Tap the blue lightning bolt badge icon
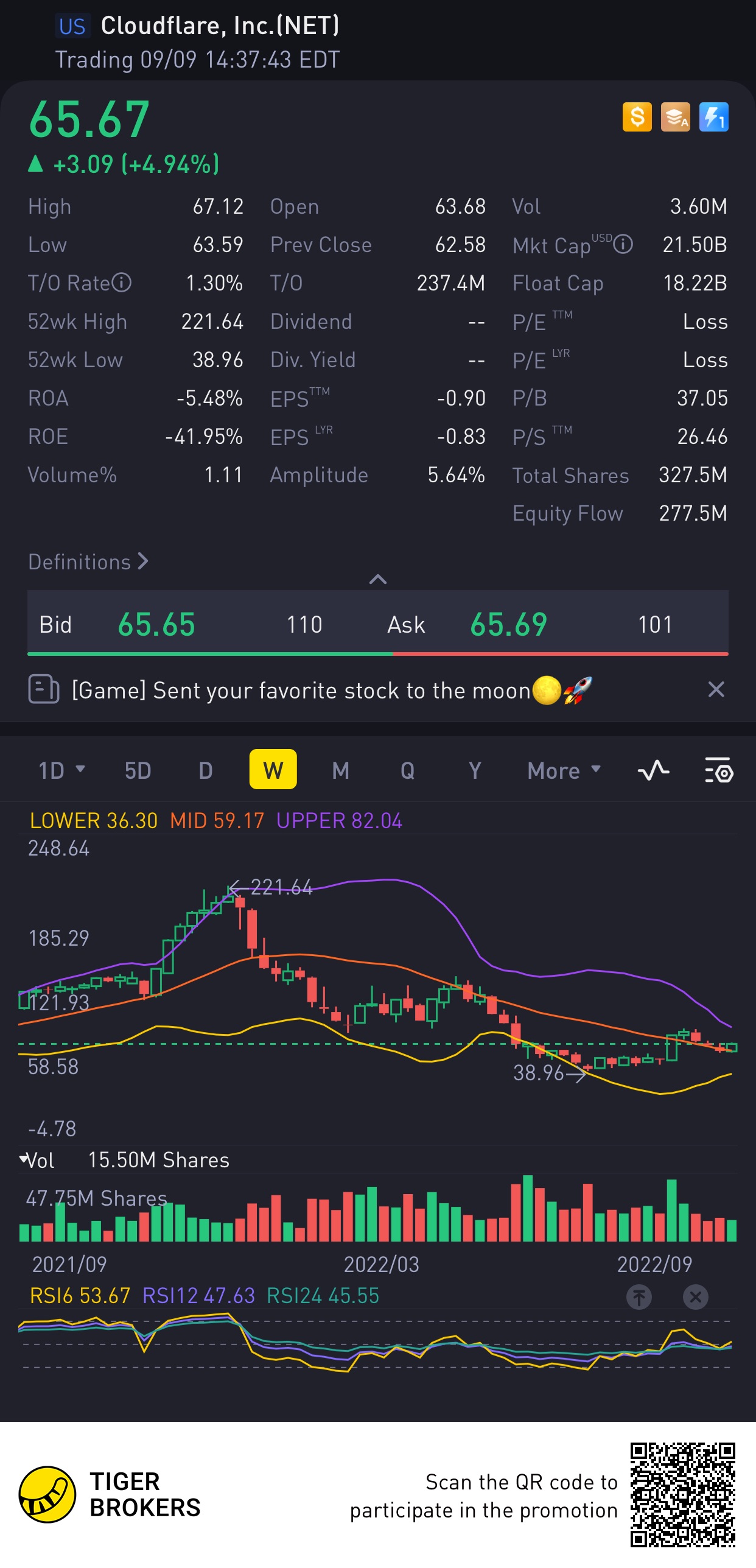The width and height of the screenshot is (756, 1568). [713, 116]
